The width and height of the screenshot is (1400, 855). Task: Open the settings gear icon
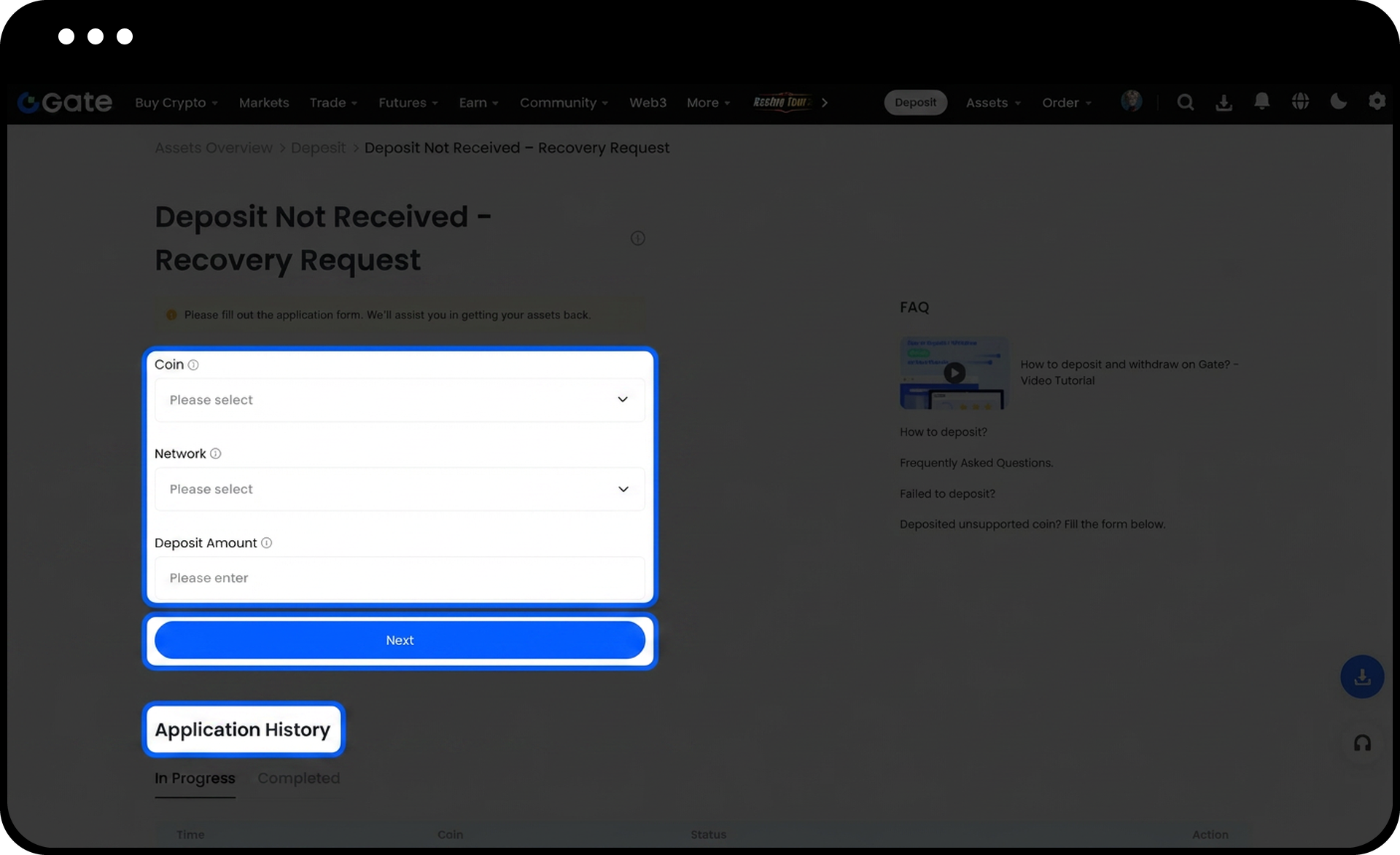[x=1377, y=102]
